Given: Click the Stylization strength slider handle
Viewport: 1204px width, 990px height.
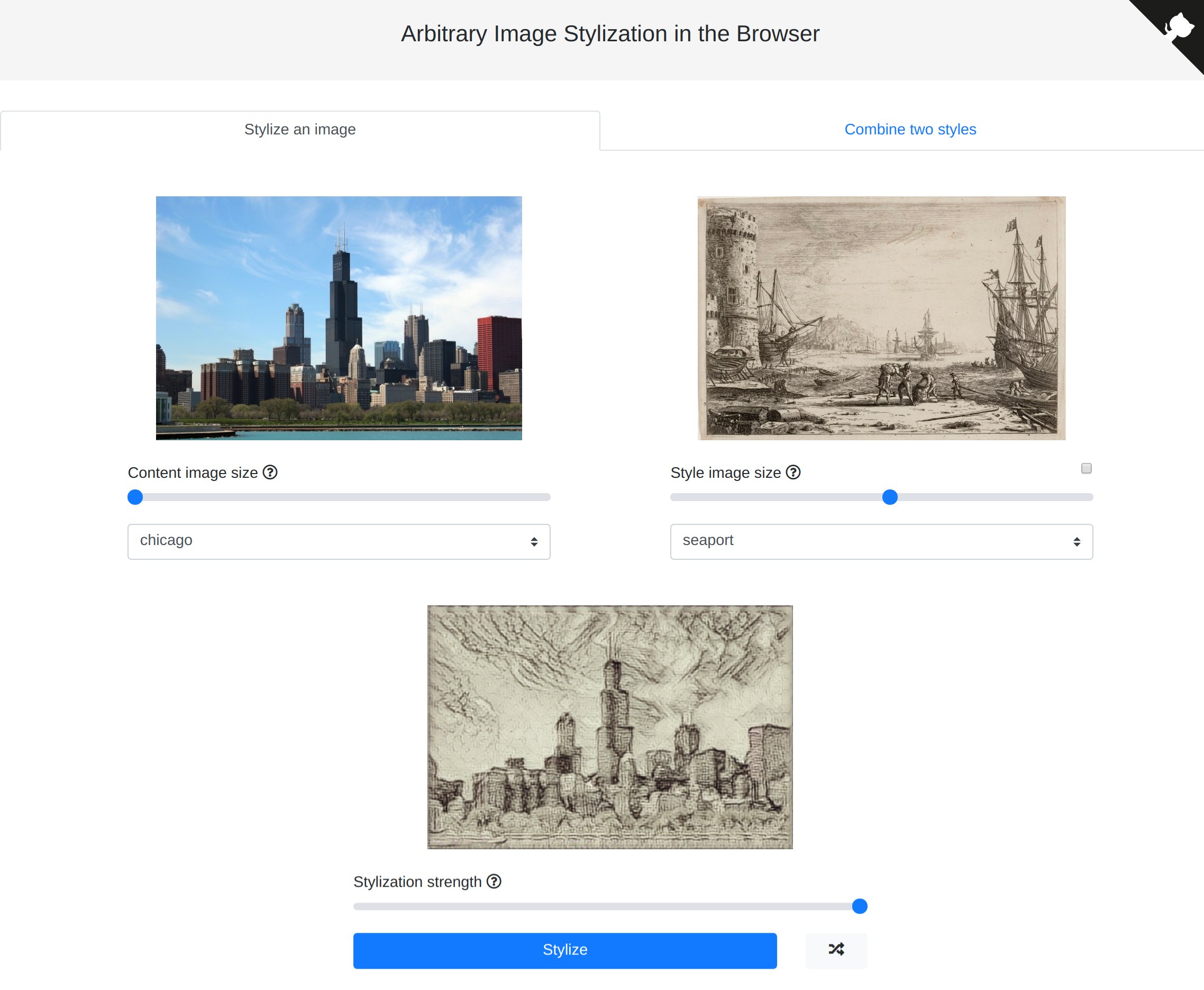Looking at the screenshot, I should 860,906.
